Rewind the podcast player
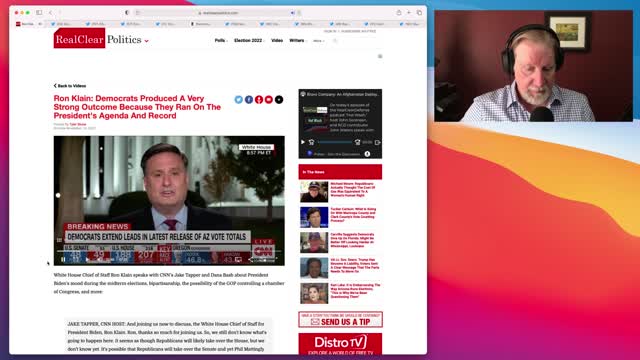This screenshot has height=360, width=640. [311, 142]
